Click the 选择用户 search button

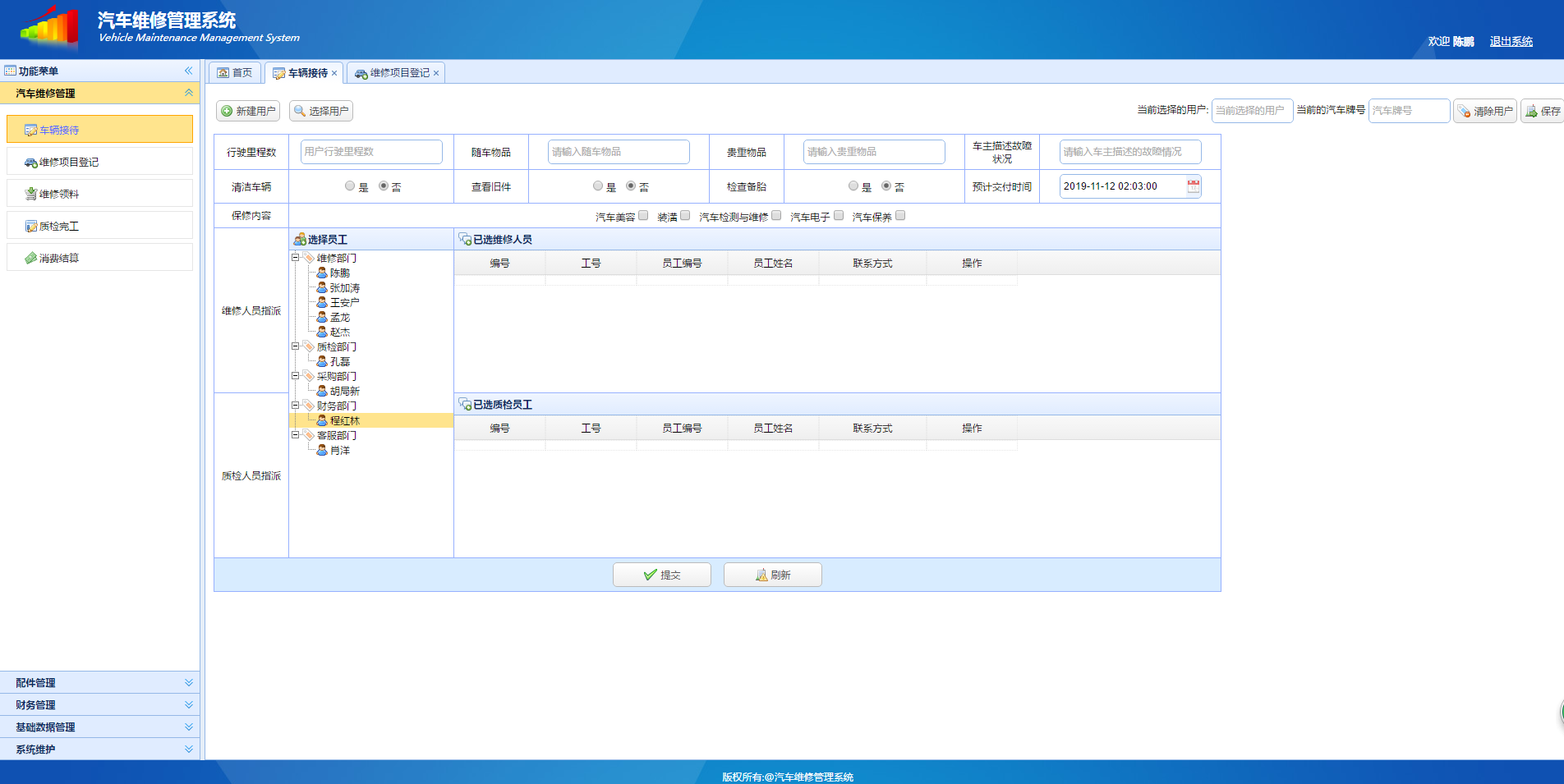[x=321, y=111]
